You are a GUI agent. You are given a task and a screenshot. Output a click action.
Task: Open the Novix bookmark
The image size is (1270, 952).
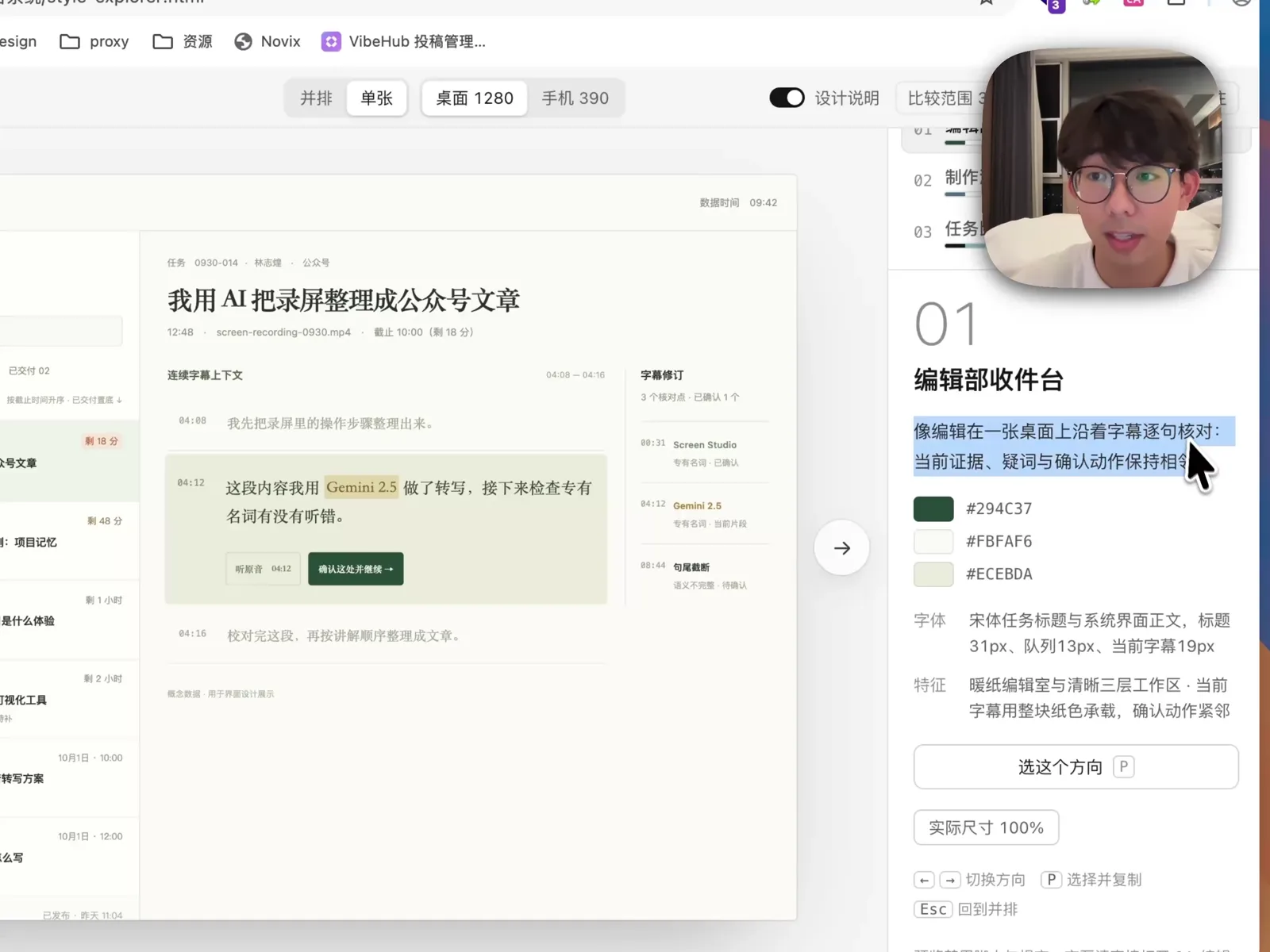267,41
